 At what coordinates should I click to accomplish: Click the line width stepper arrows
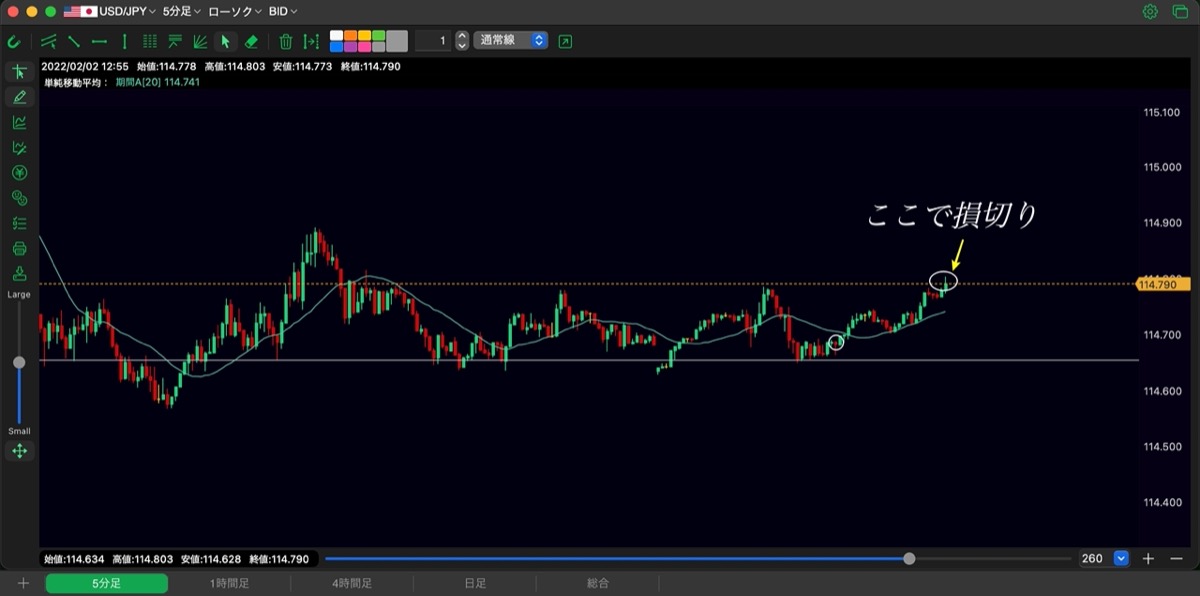point(461,41)
